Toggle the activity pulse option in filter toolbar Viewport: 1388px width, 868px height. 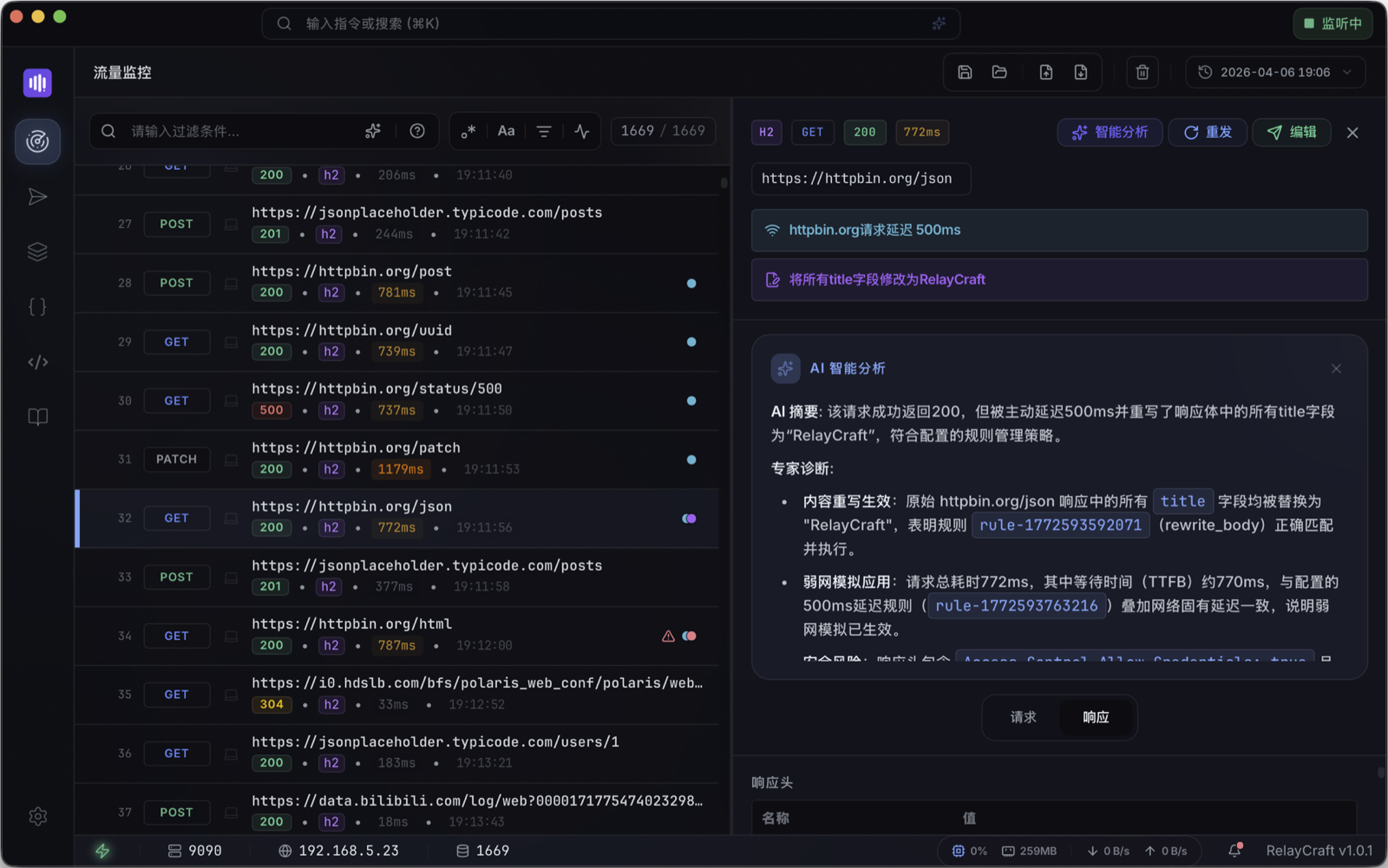tap(582, 131)
